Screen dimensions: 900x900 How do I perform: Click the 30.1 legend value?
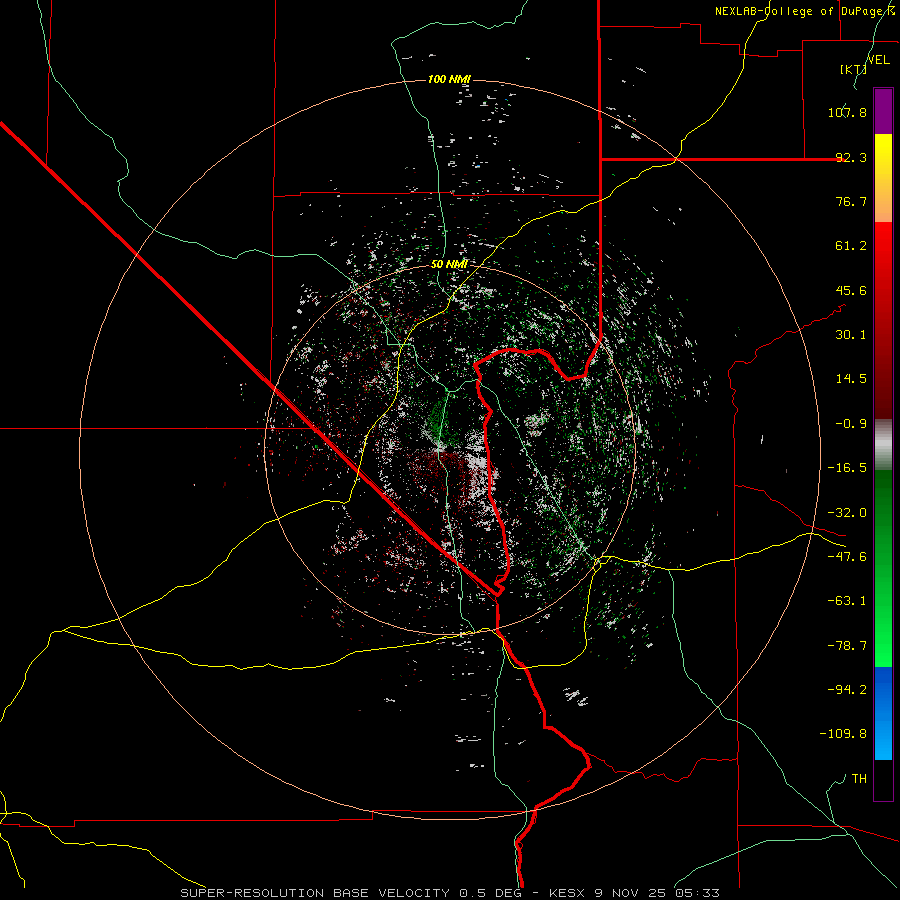[x=851, y=334]
